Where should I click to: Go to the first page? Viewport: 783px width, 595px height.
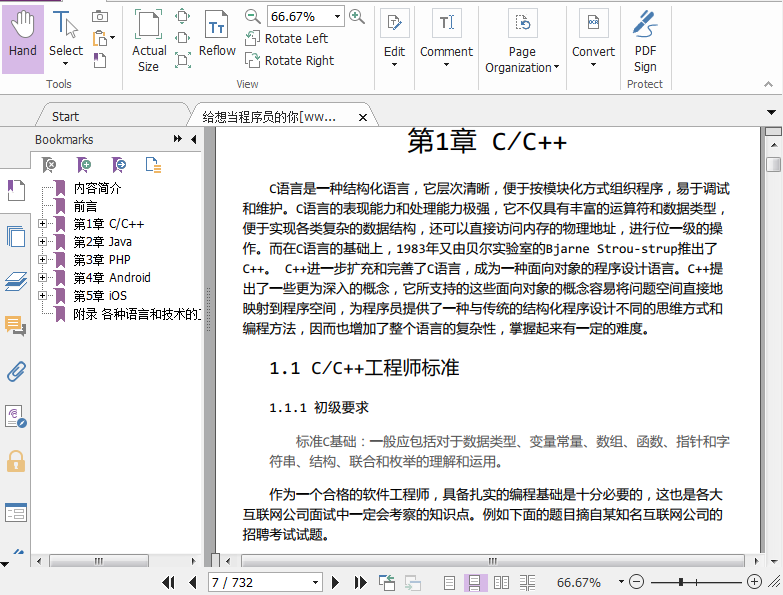click(169, 582)
